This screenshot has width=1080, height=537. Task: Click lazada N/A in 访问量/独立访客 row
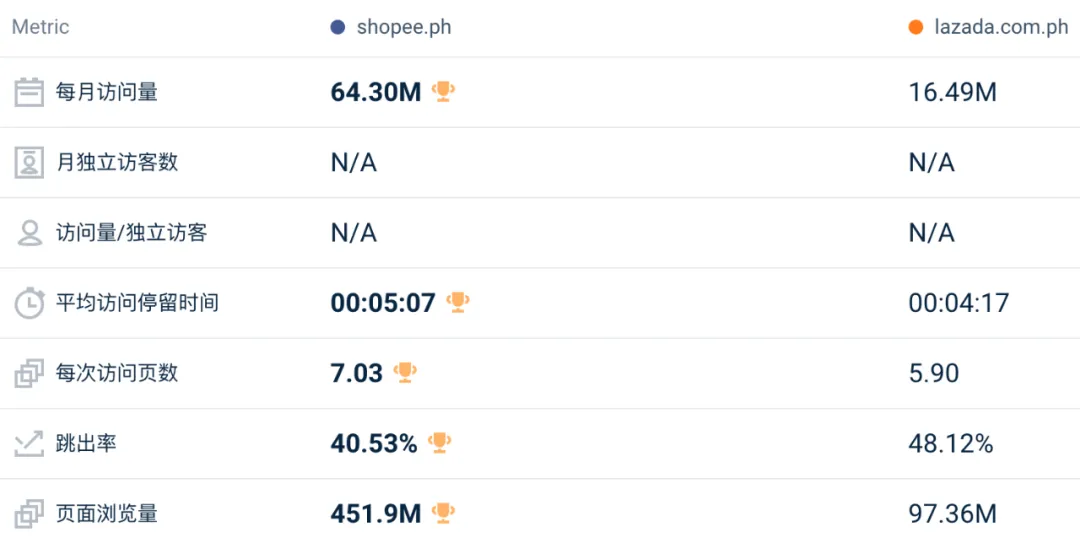click(x=932, y=233)
